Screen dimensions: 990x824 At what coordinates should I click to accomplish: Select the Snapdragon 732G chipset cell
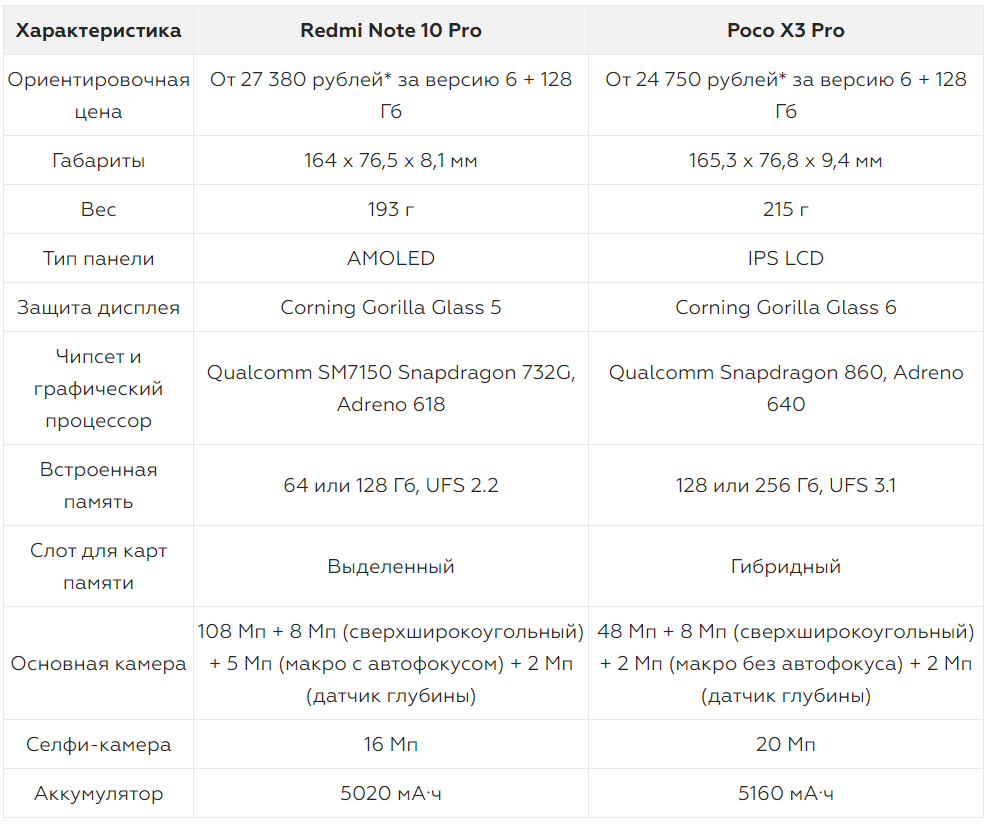391,388
